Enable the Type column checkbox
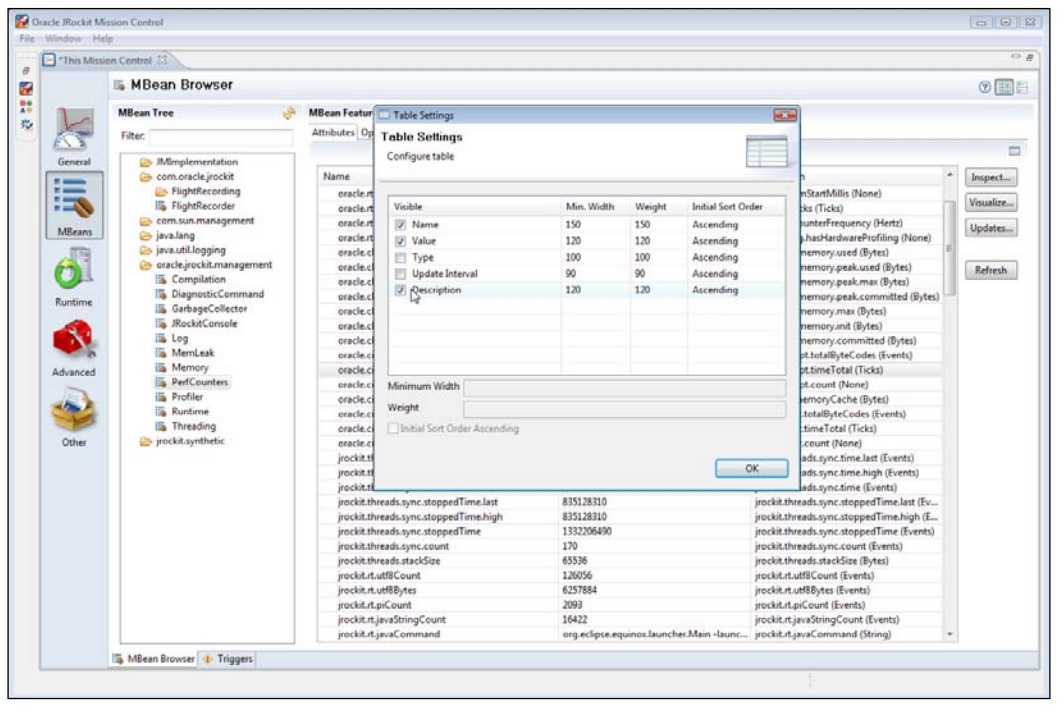Image resolution: width=1061 pixels, height=708 pixels. 400,257
